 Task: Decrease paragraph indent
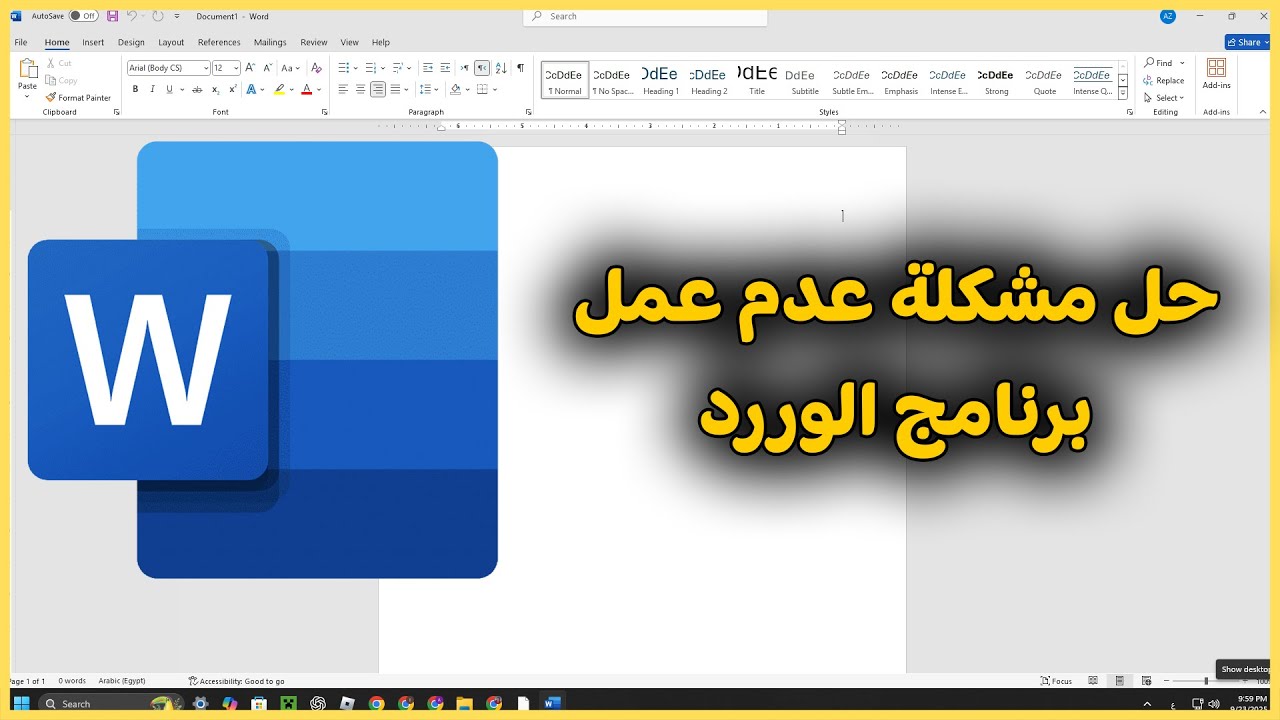click(x=428, y=68)
